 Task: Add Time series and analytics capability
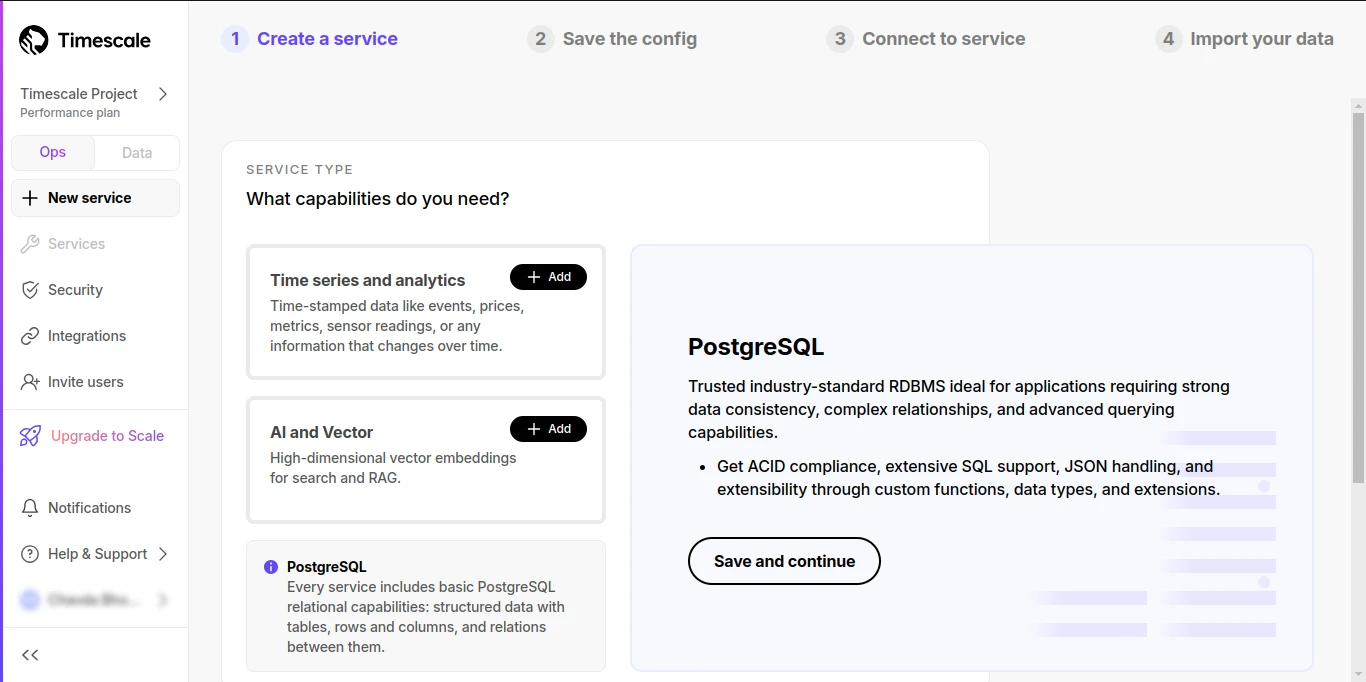(548, 277)
